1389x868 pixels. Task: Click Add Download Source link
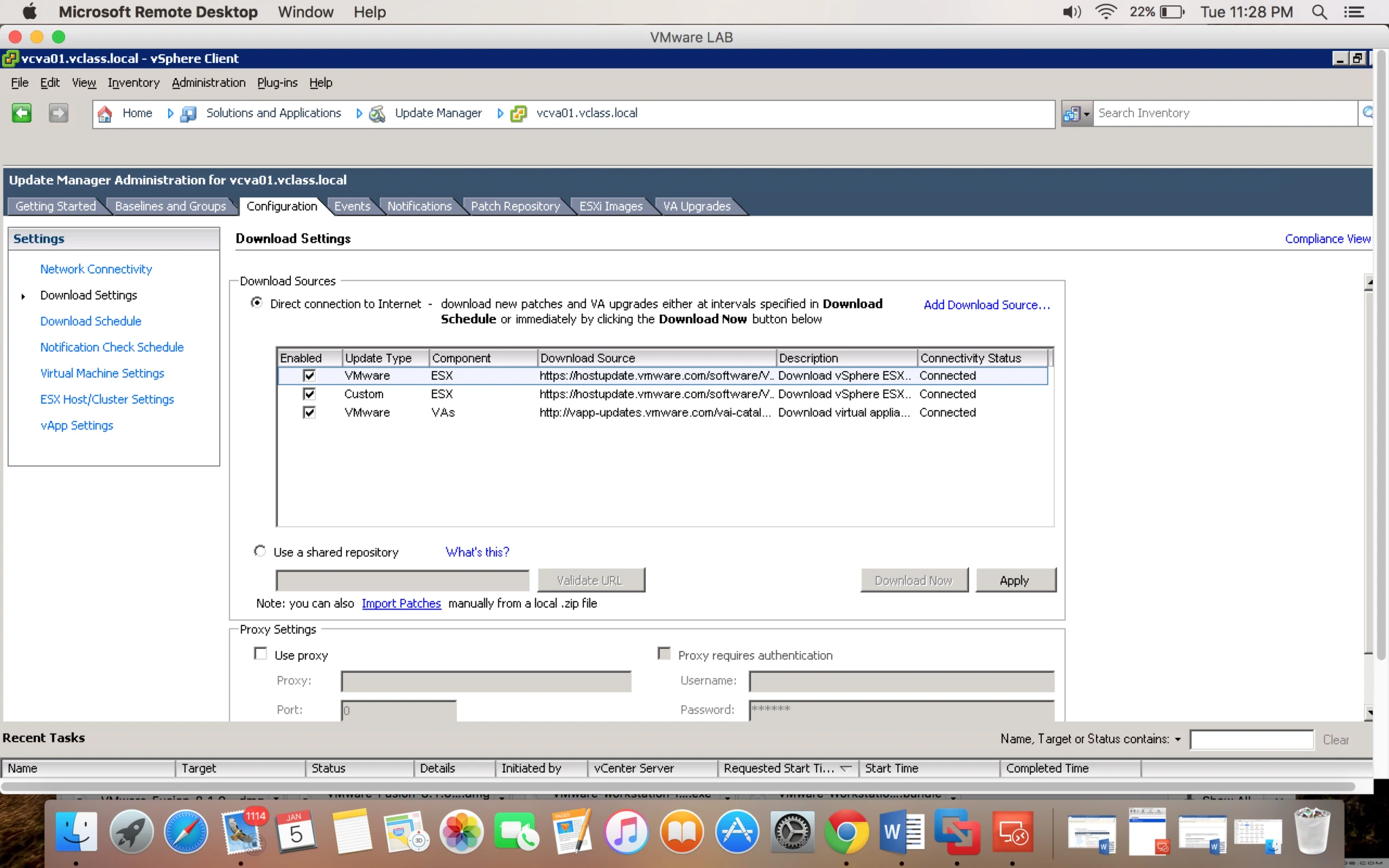(x=986, y=305)
